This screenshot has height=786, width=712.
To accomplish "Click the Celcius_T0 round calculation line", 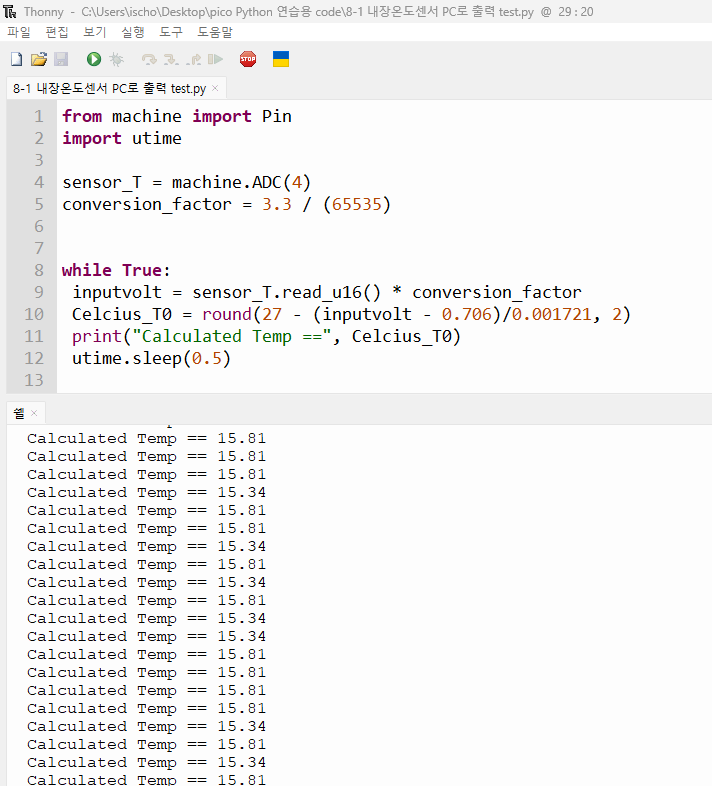I will (x=351, y=314).
